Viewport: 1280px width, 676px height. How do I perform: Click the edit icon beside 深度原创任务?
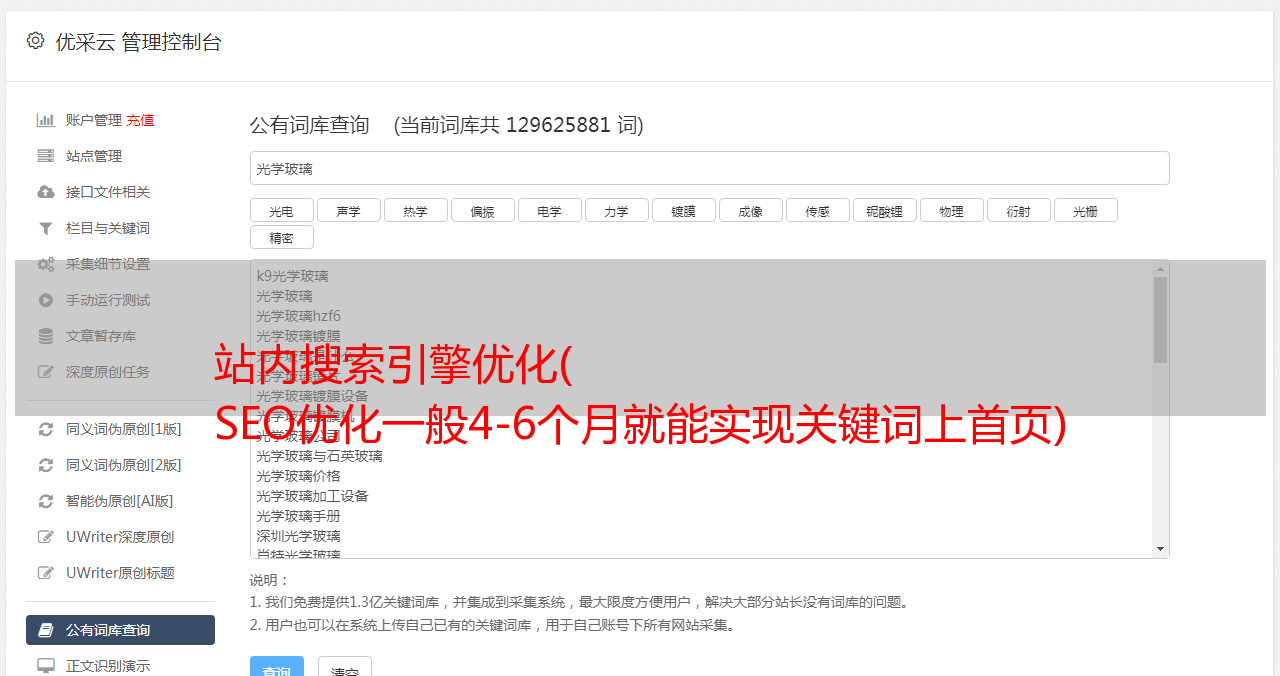click(46, 372)
